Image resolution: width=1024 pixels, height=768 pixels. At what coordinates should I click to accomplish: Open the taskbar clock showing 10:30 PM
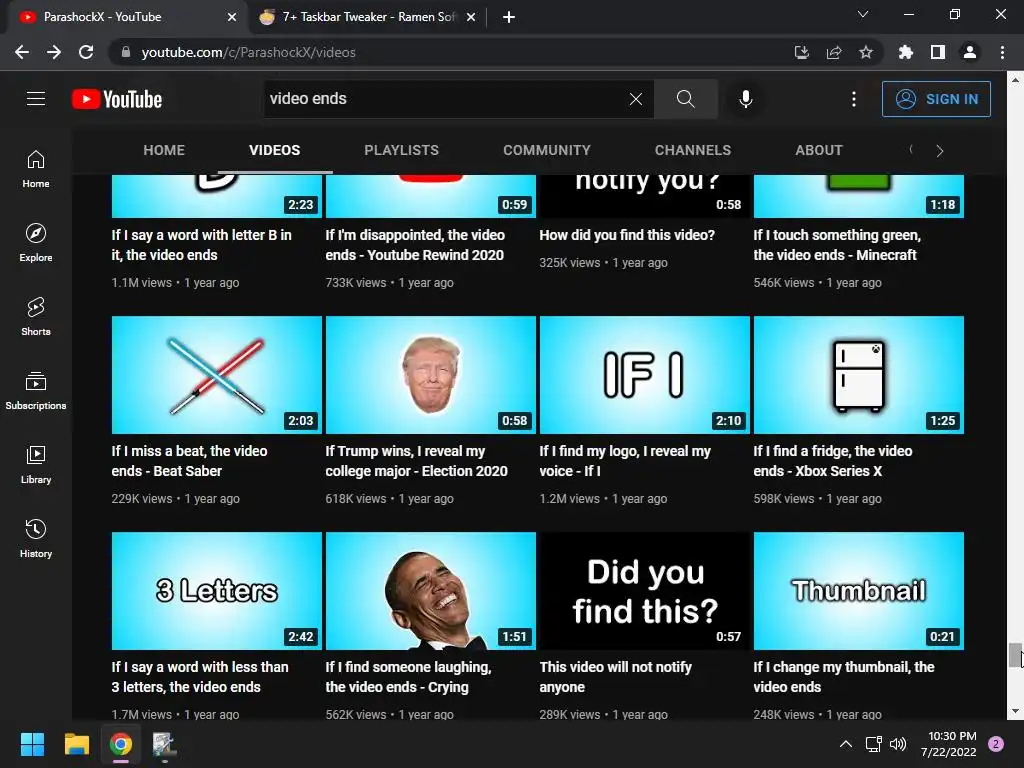(948, 744)
